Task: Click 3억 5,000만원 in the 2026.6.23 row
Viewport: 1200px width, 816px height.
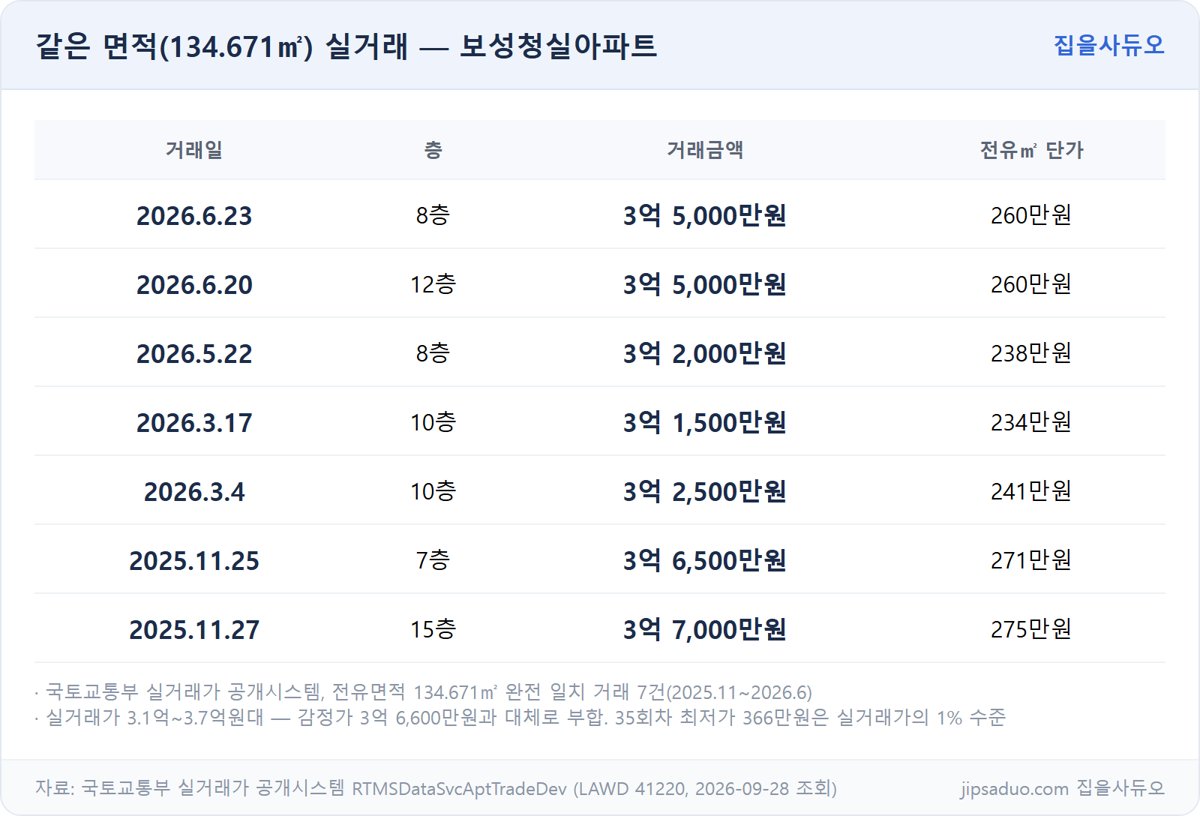Action: tap(705, 216)
